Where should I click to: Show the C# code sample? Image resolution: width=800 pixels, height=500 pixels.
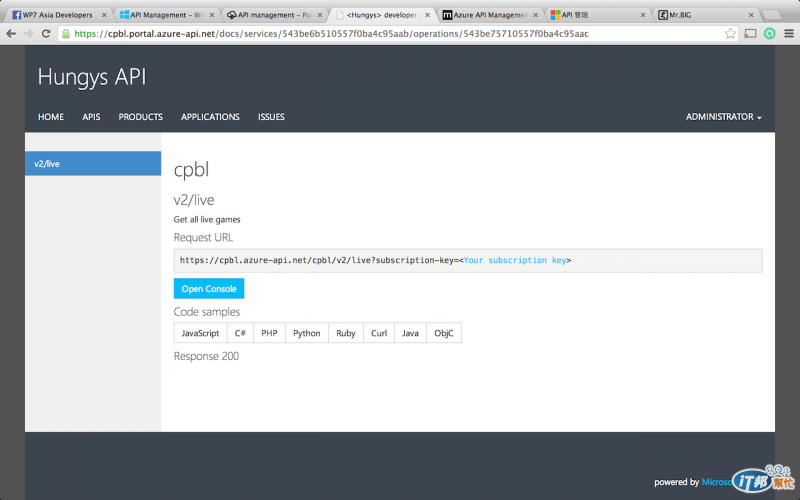pyautogui.click(x=240, y=333)
